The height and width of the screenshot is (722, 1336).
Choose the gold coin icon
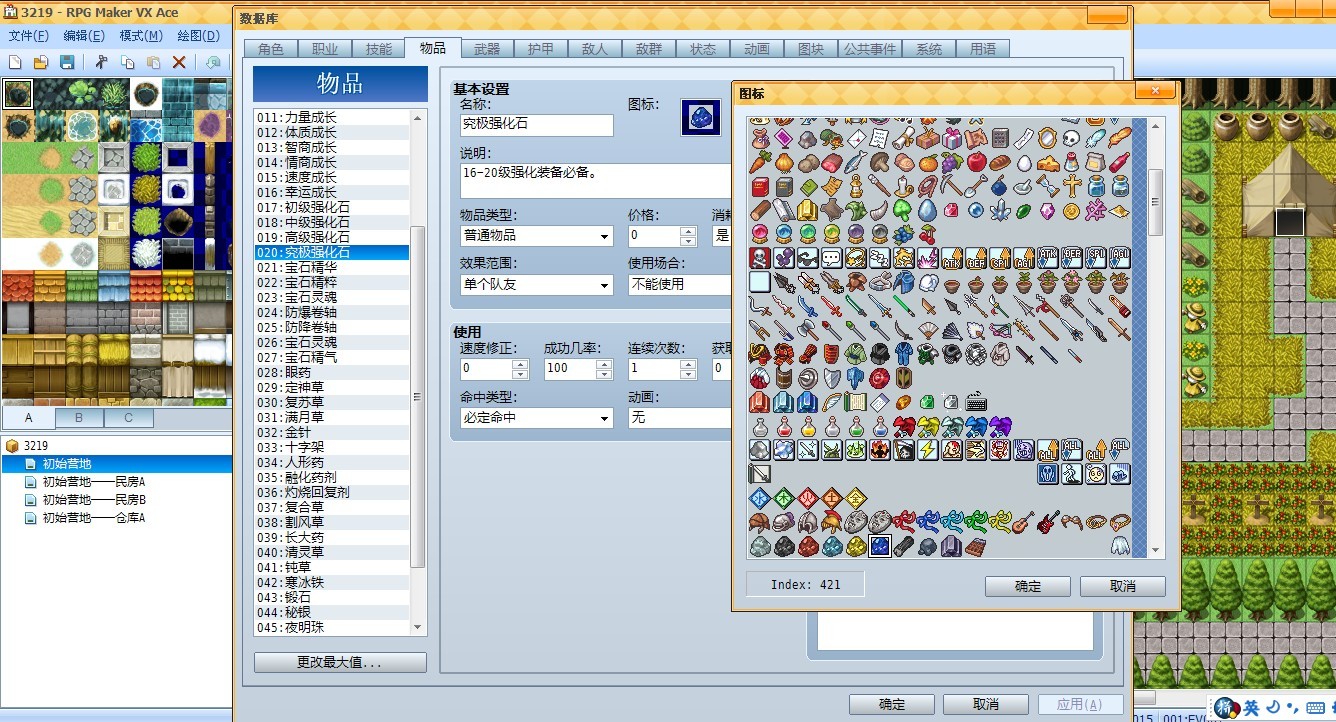pyautogui.click(x=1072, y=210)
